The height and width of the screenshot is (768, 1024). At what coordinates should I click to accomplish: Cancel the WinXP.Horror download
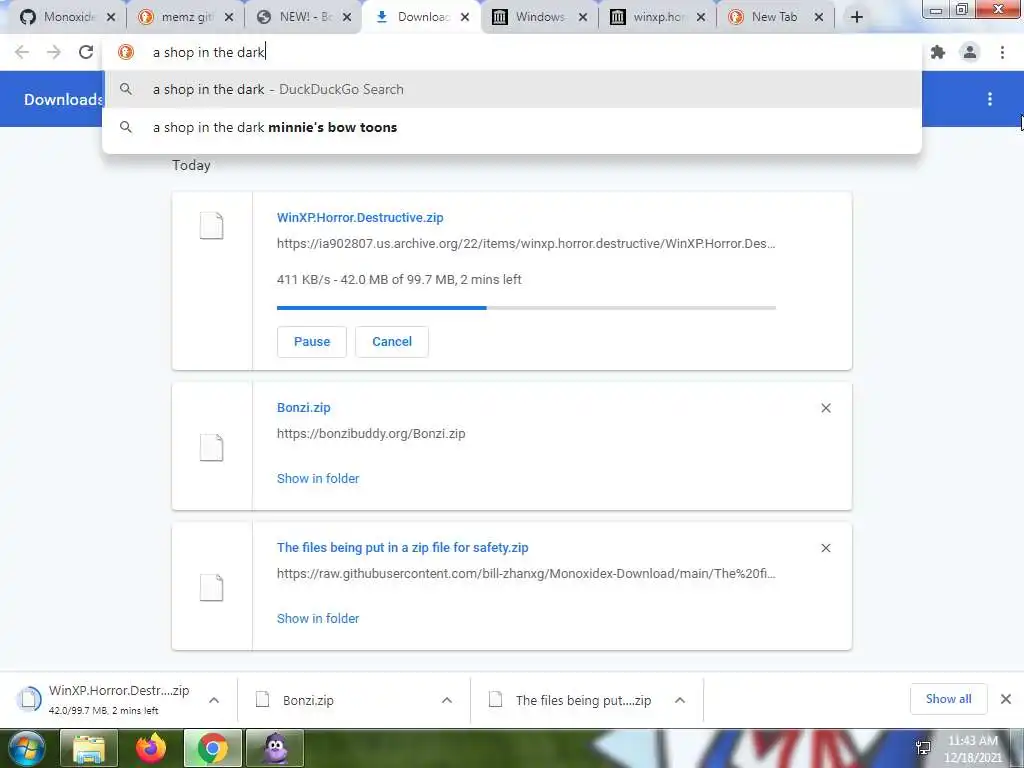(x=392, y=342)
